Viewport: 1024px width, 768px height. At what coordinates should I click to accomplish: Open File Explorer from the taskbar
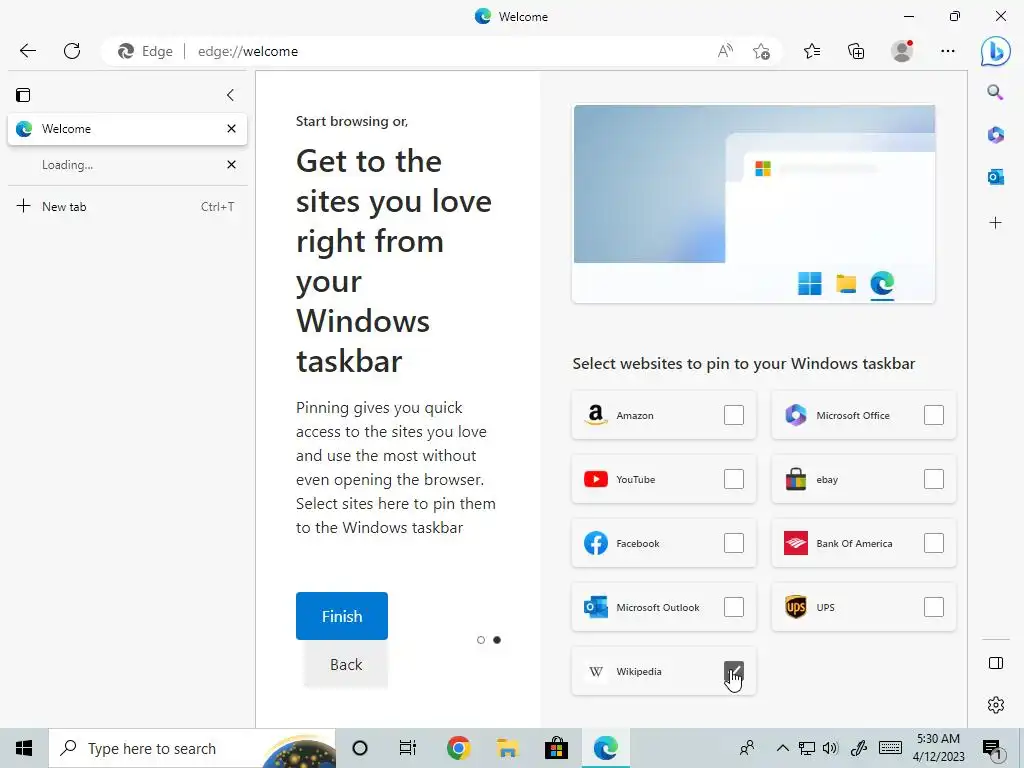pyautogui.click(x=507, y=748)
